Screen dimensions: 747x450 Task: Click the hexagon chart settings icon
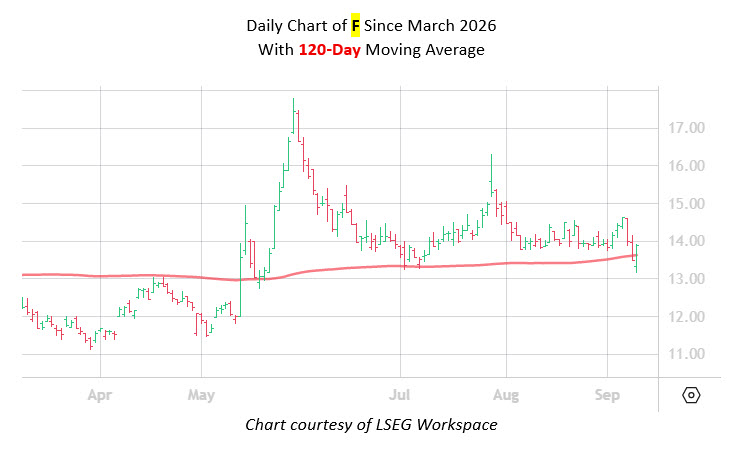click(691, 395)
